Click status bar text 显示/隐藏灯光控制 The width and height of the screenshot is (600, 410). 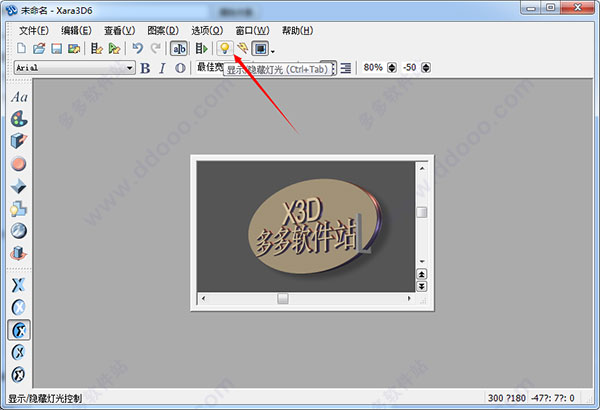point(45,399)
